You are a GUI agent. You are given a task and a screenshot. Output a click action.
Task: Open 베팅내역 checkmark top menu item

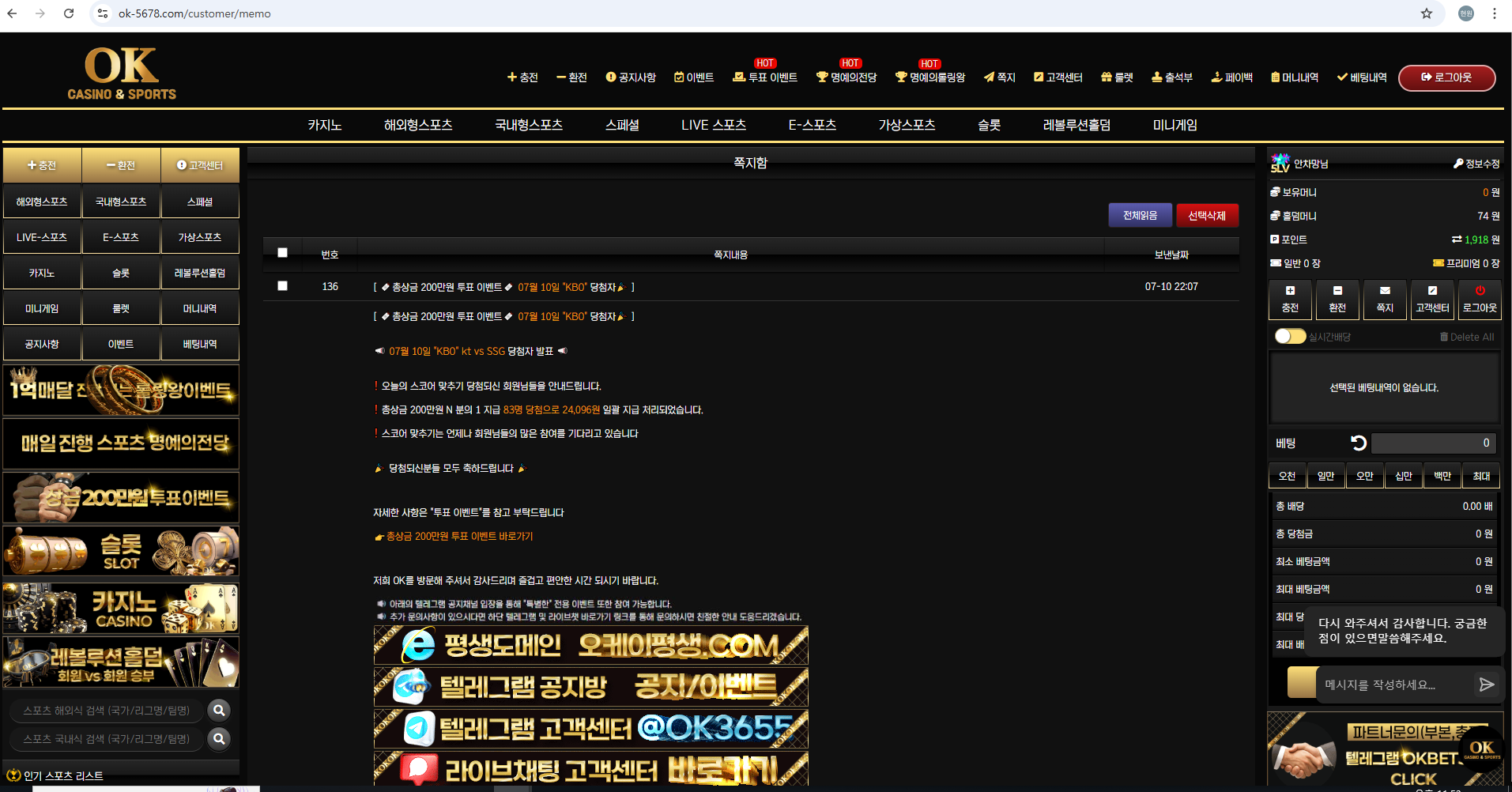(x=1362, y=77)
